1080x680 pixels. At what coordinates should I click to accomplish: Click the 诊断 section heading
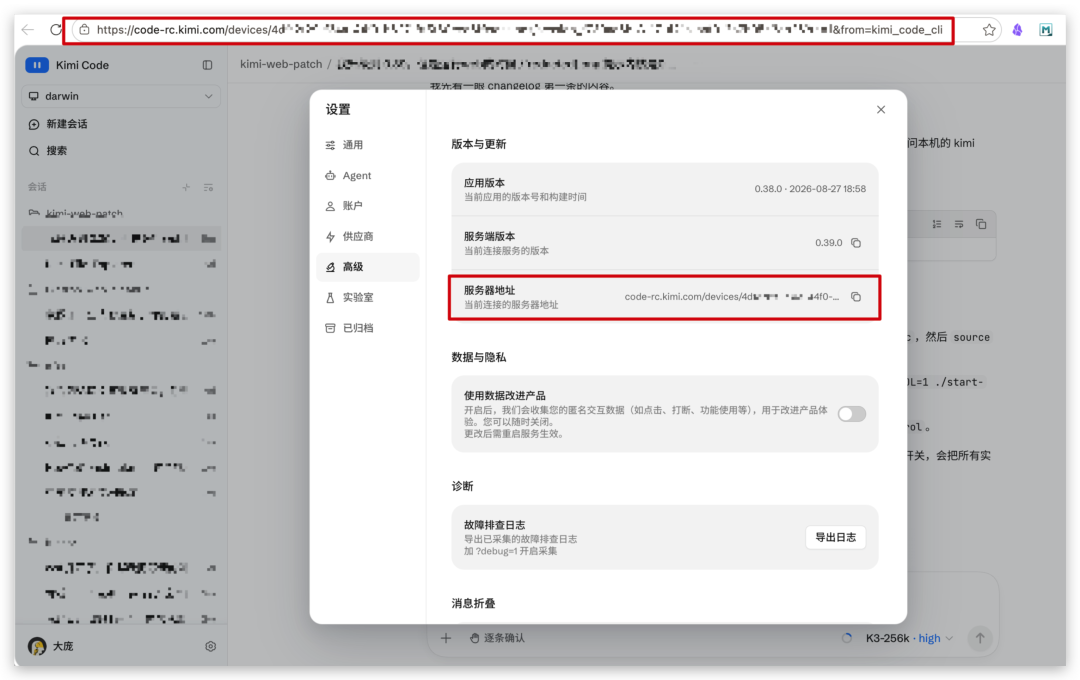[462, 486]
